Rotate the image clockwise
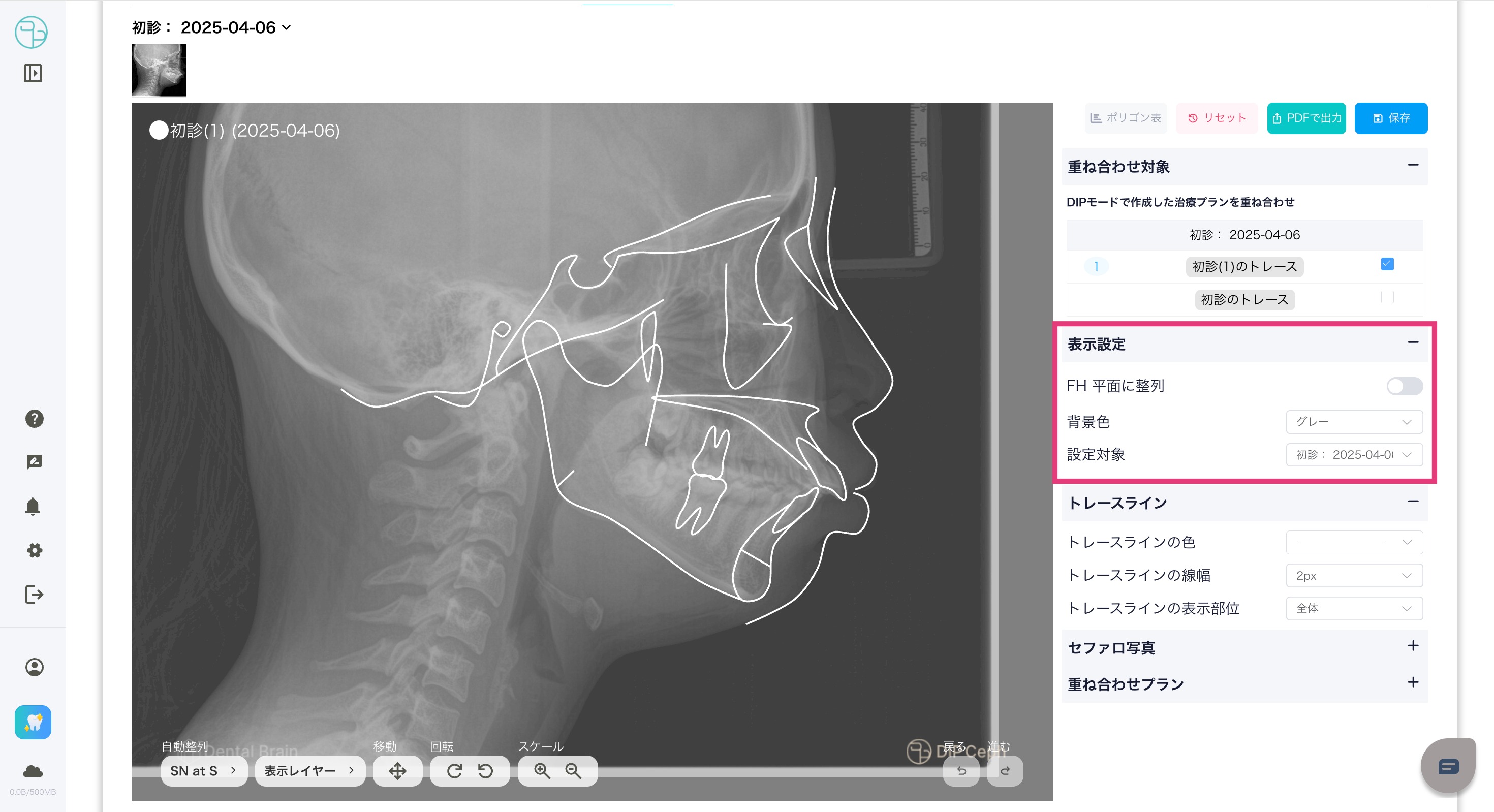This screenshot has height=812, width=1494. point(455,771)
